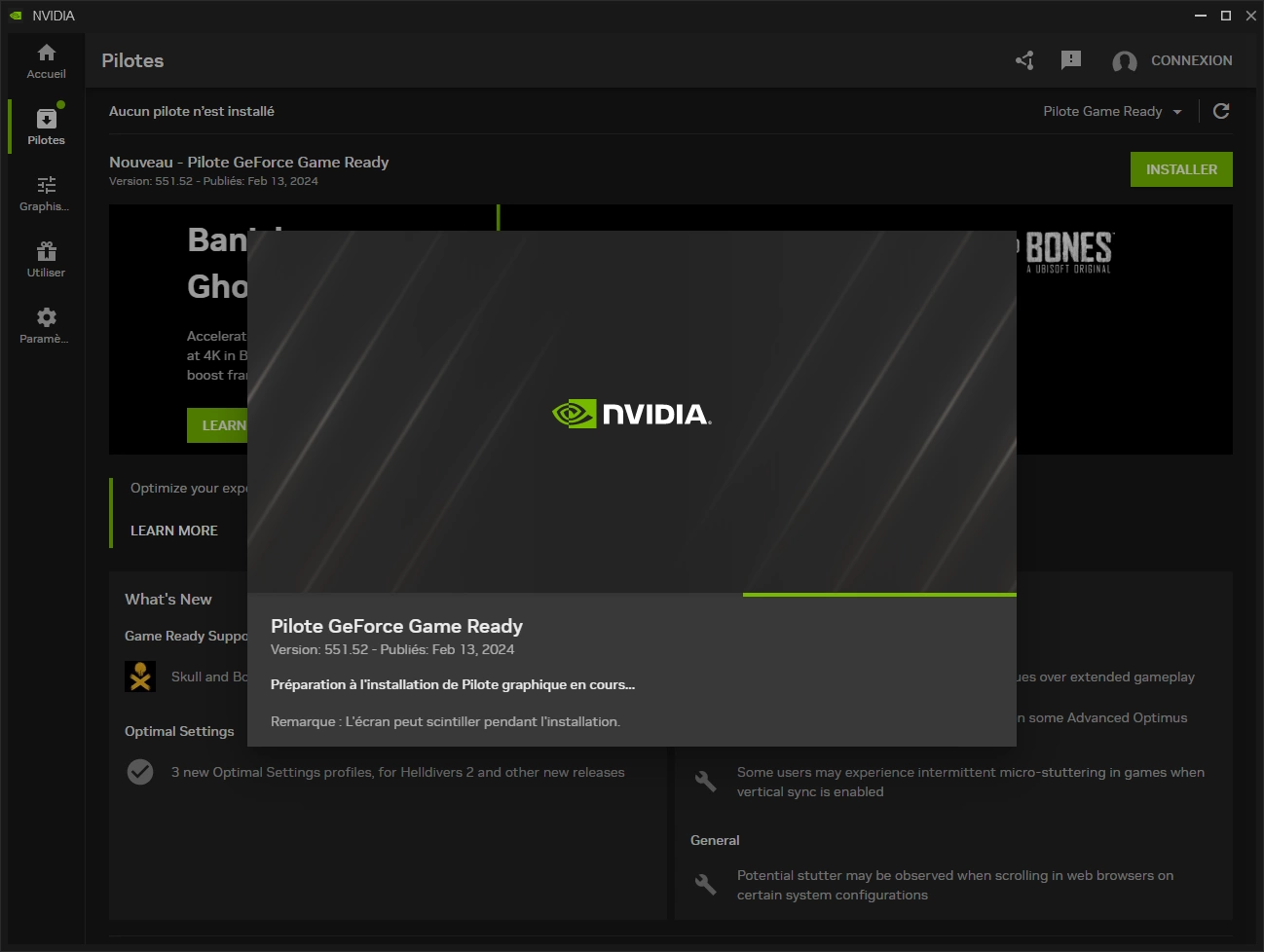Click the wrench icon beside micro-stuttering issue
Screen dimensions: 1264x952
[706, 781]
